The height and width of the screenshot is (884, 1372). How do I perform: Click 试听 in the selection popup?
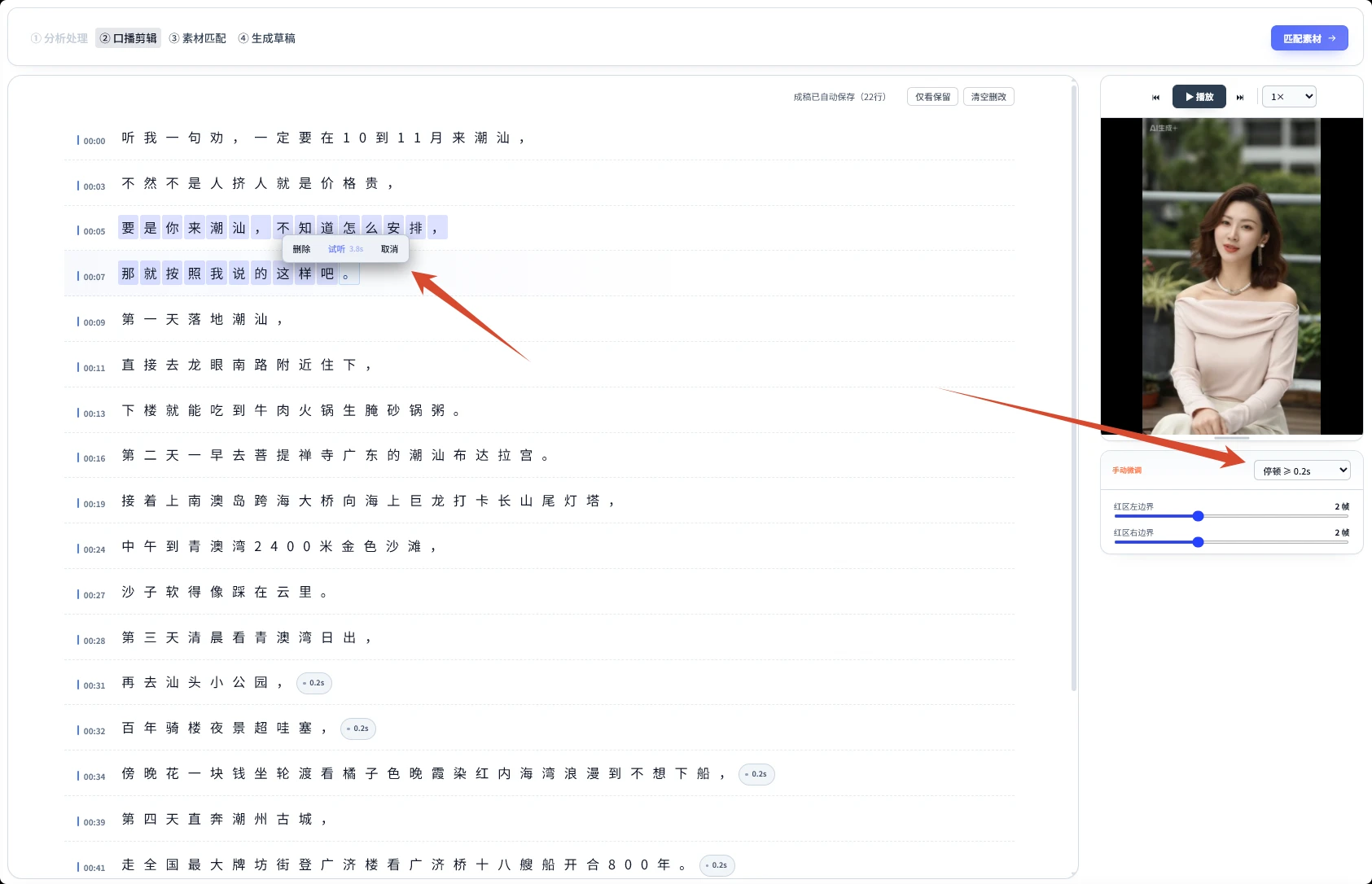pyautogui.click(x=345, y=249)
